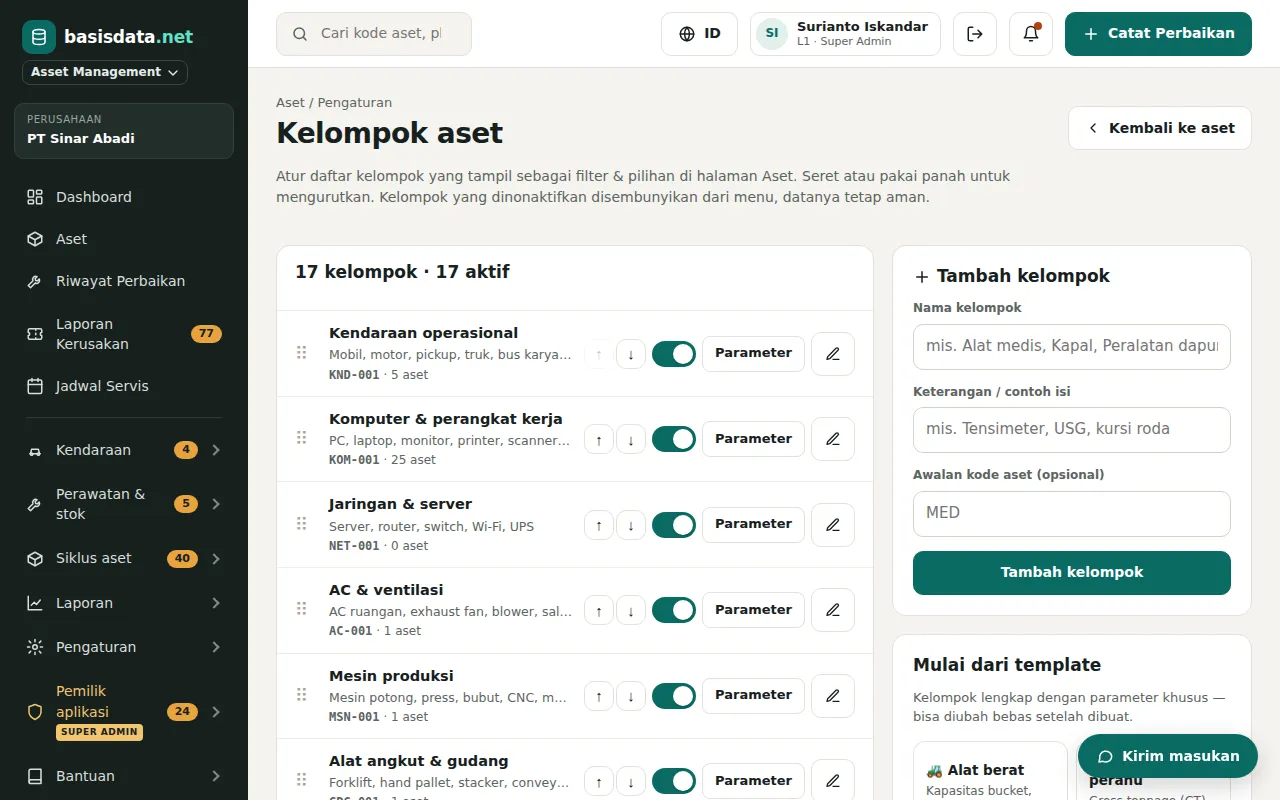Disable the Kendaraan operasional group toggle

pos(674,354)
